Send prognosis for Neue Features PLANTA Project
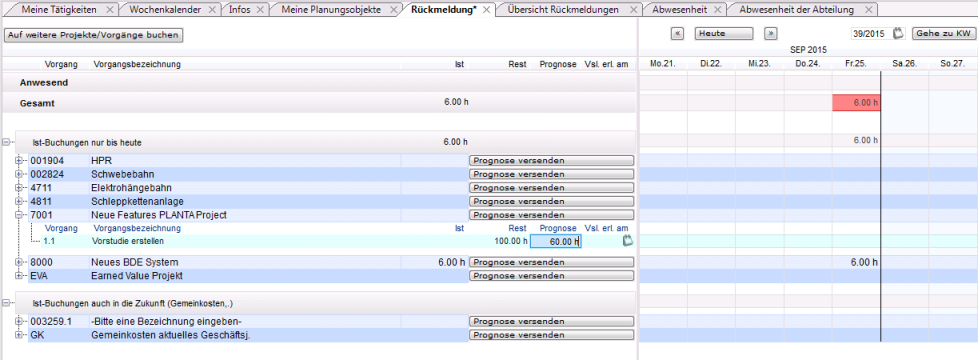978x360 pixels. [551, 215]
